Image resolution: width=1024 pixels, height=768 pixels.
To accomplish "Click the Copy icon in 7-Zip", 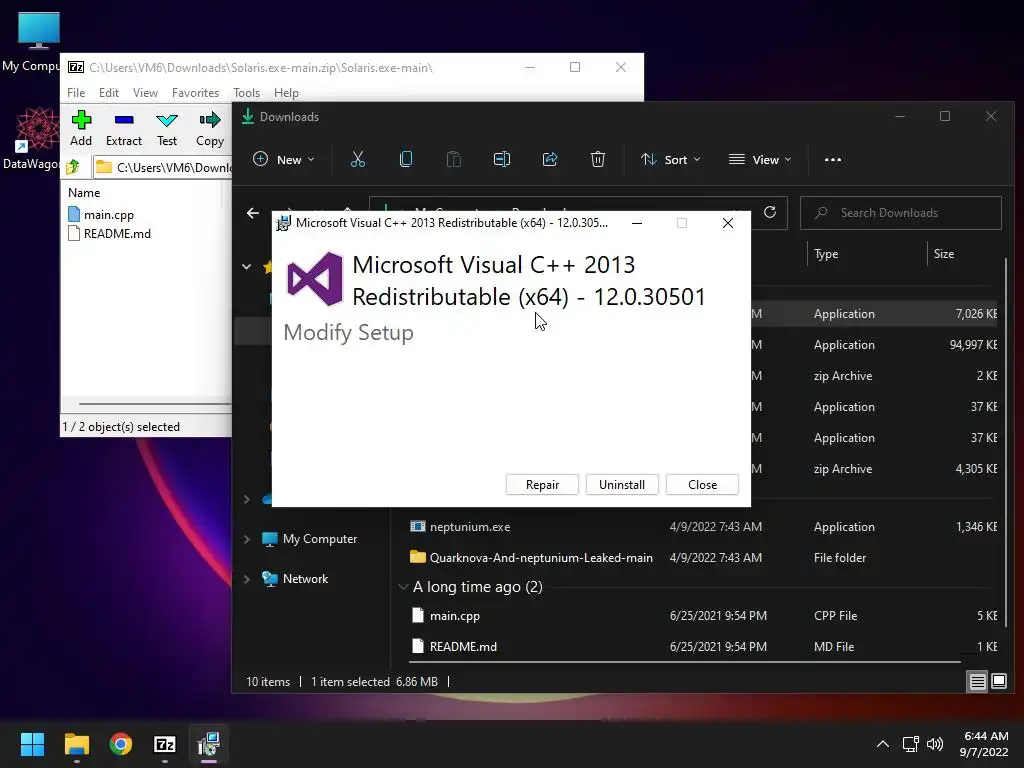I will [x=210, y=128].
